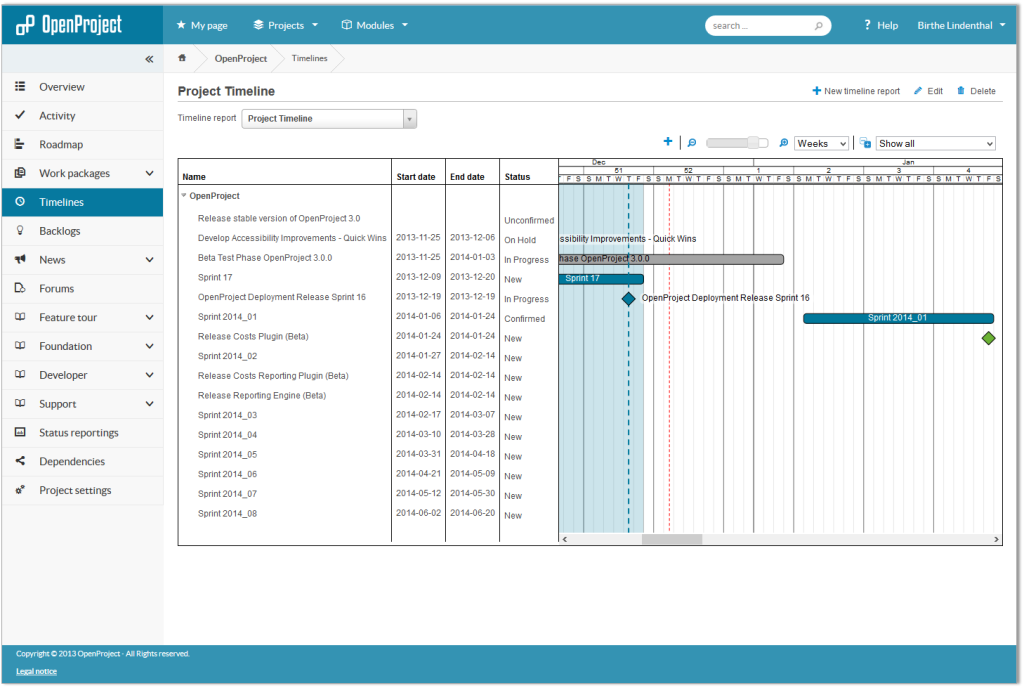This screenshot has width=1024, height=688.
Task: Click the Beta Test Phase gray Gantt bar
Action: point(671,259)
